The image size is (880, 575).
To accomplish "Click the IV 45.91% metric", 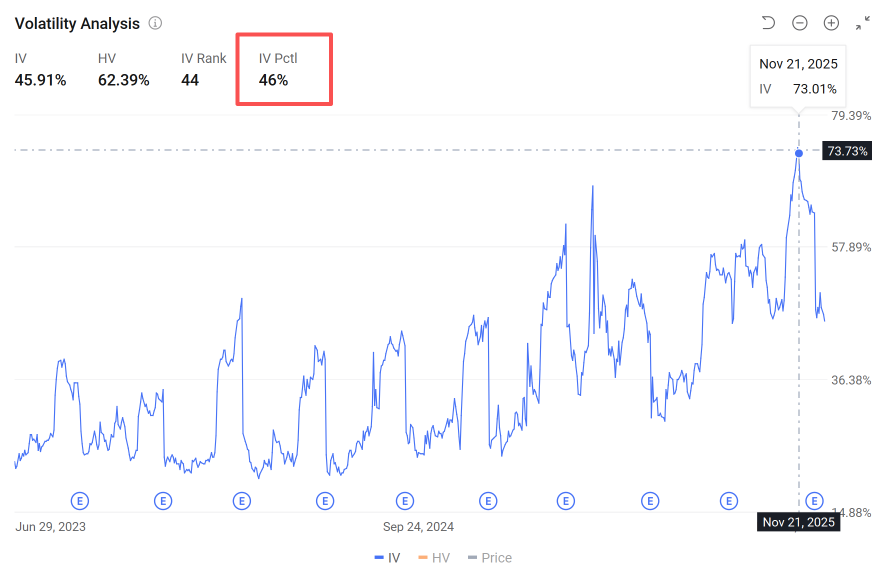I will pos(40,70).
